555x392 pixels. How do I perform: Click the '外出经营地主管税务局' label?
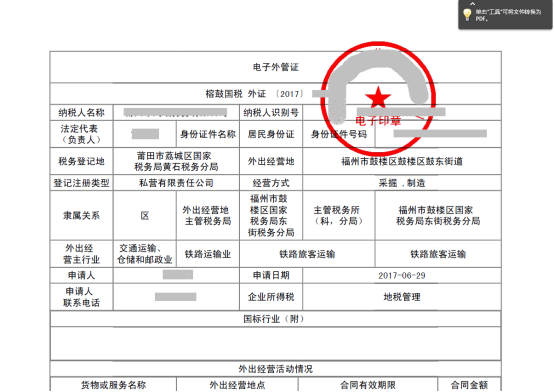(208, 216)
